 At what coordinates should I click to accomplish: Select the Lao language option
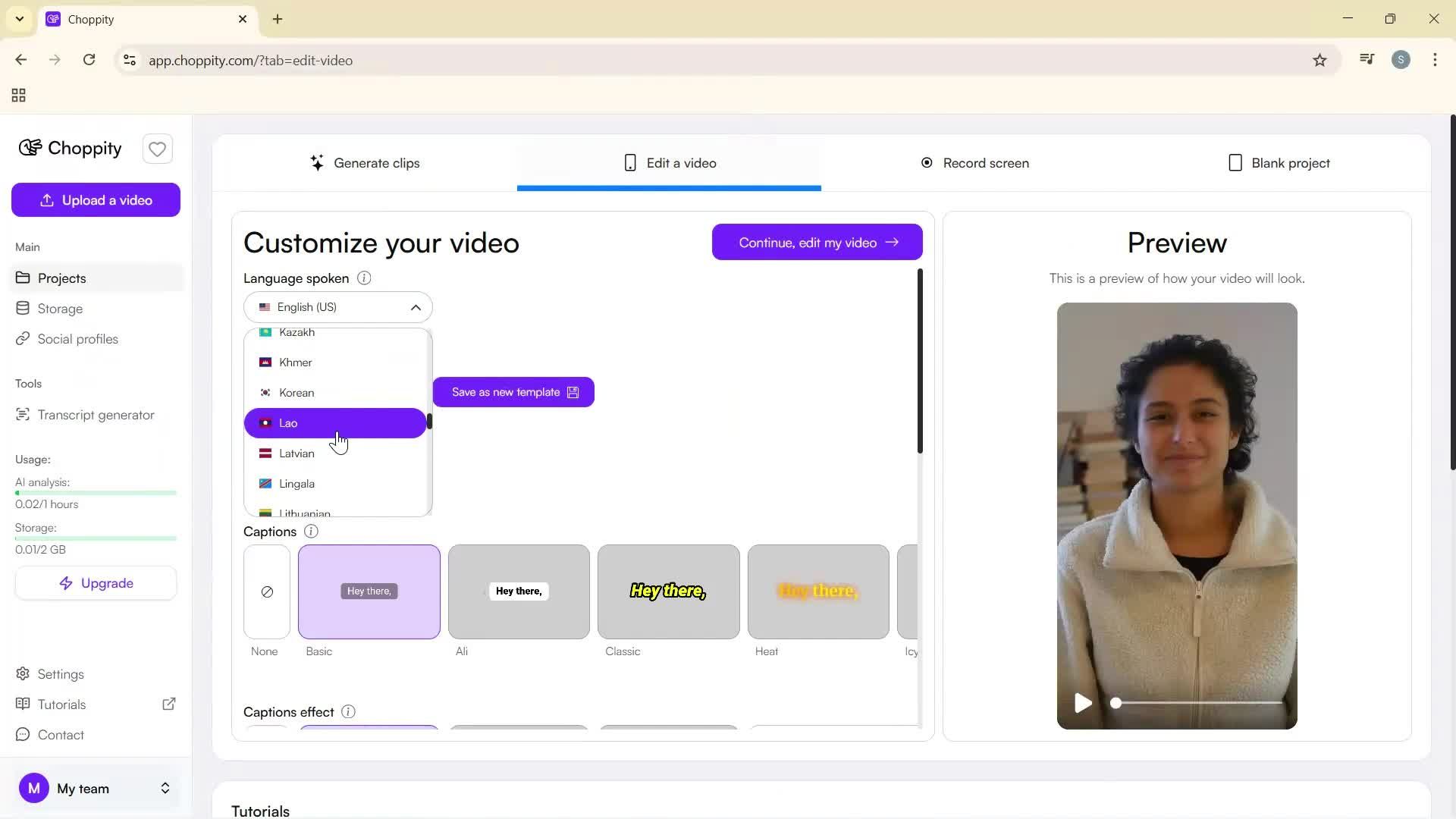point(336,422)
